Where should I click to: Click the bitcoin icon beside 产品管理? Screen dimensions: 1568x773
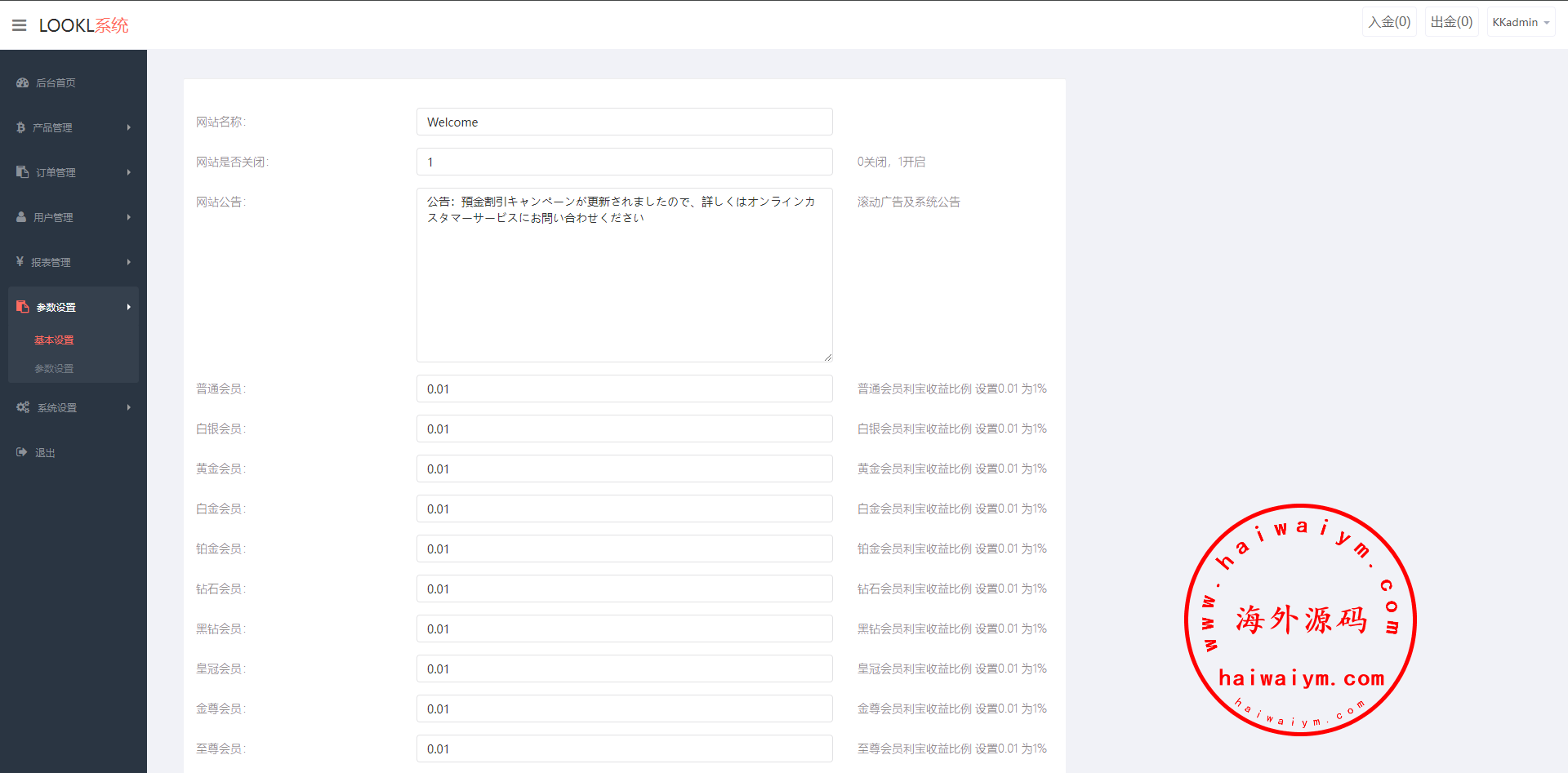click(20, 127)
